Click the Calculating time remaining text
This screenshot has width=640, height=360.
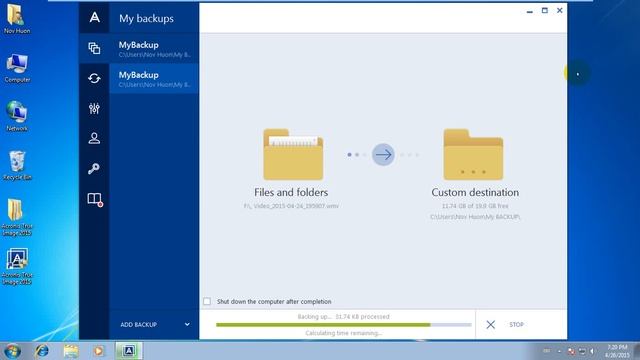click(343, 333)
